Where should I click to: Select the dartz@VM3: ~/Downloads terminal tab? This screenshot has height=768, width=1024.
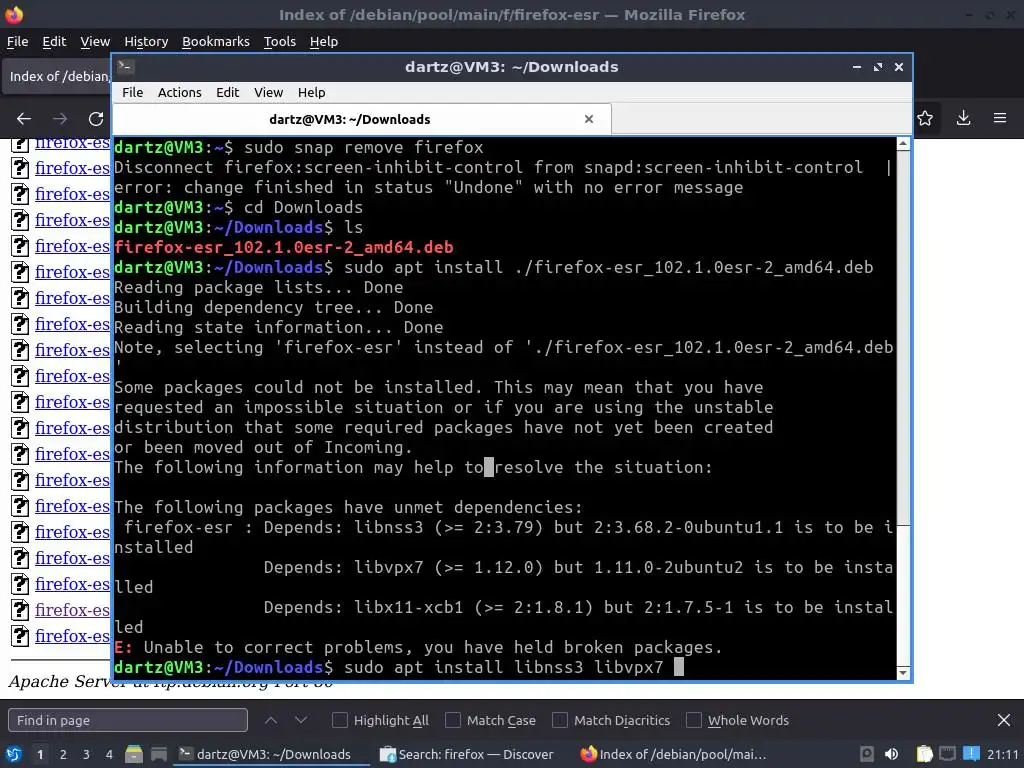[362, 119]
